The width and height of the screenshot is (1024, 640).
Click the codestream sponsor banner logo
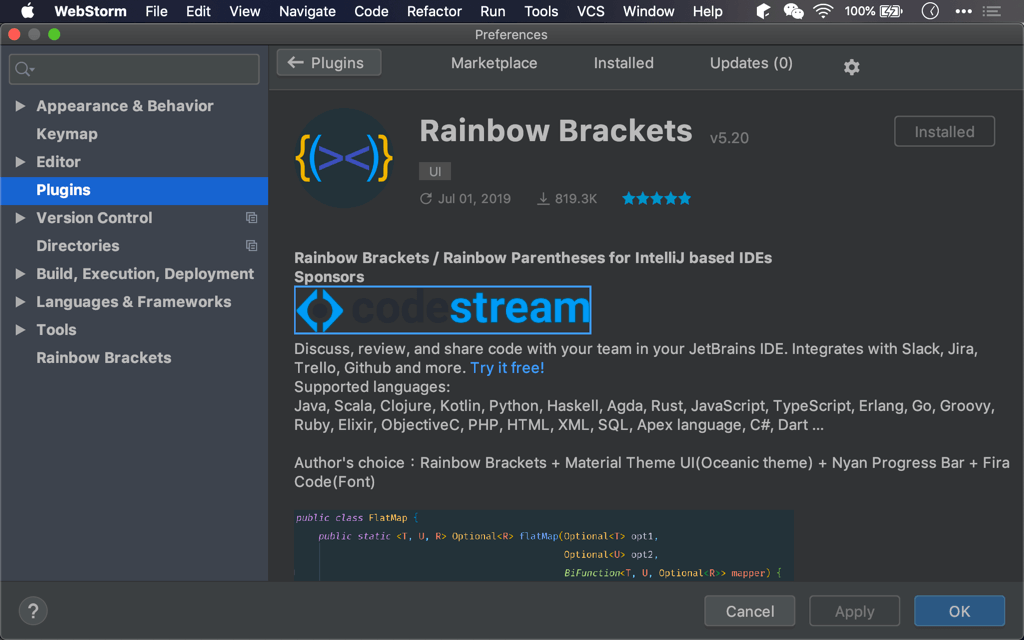click(442, 310)
